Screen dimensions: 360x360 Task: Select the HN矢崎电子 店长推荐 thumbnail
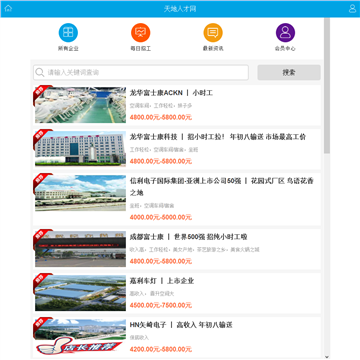click(80, 337)
